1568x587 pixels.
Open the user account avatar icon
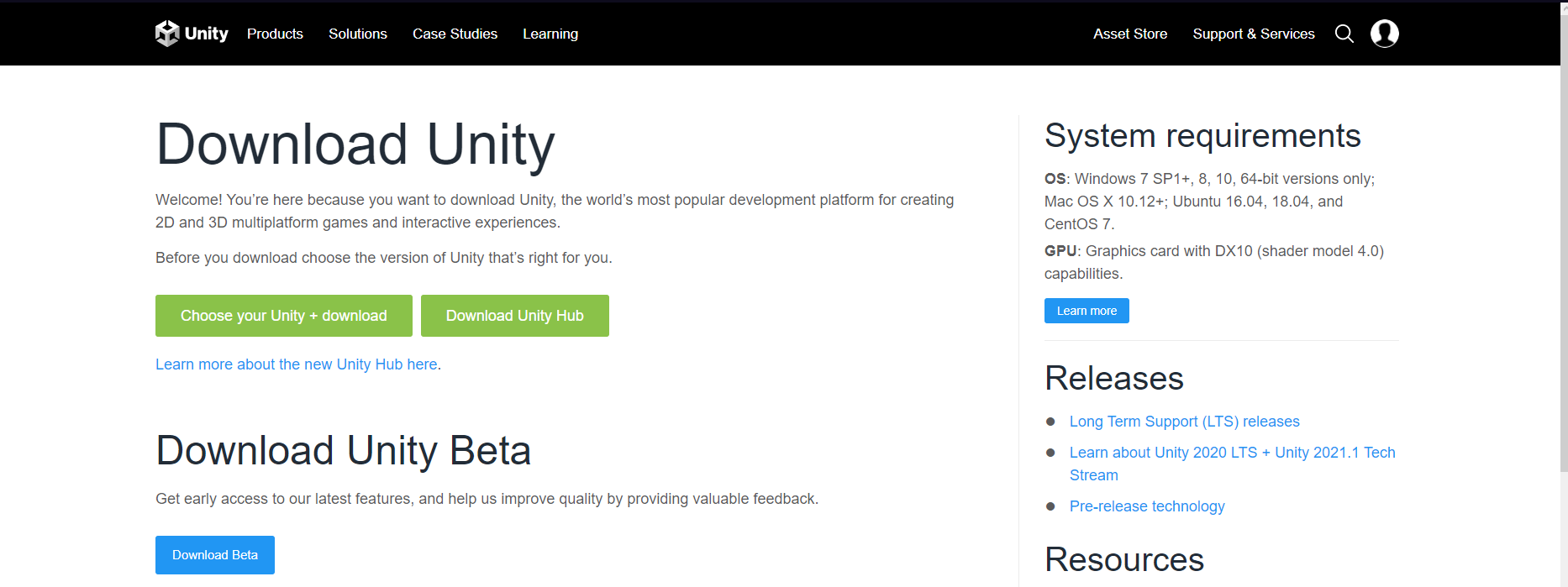click(1384, 34)
